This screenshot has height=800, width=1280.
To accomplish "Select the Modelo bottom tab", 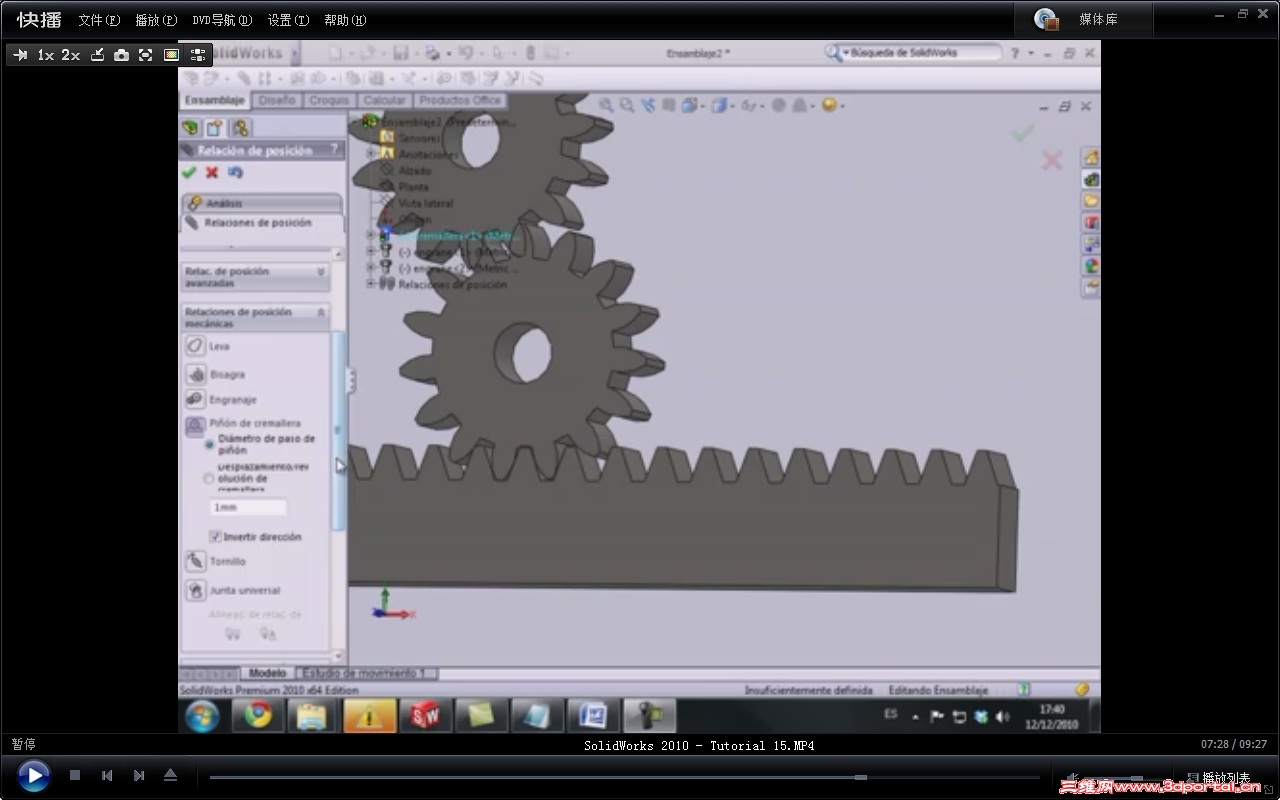I will tap(267, 673).
